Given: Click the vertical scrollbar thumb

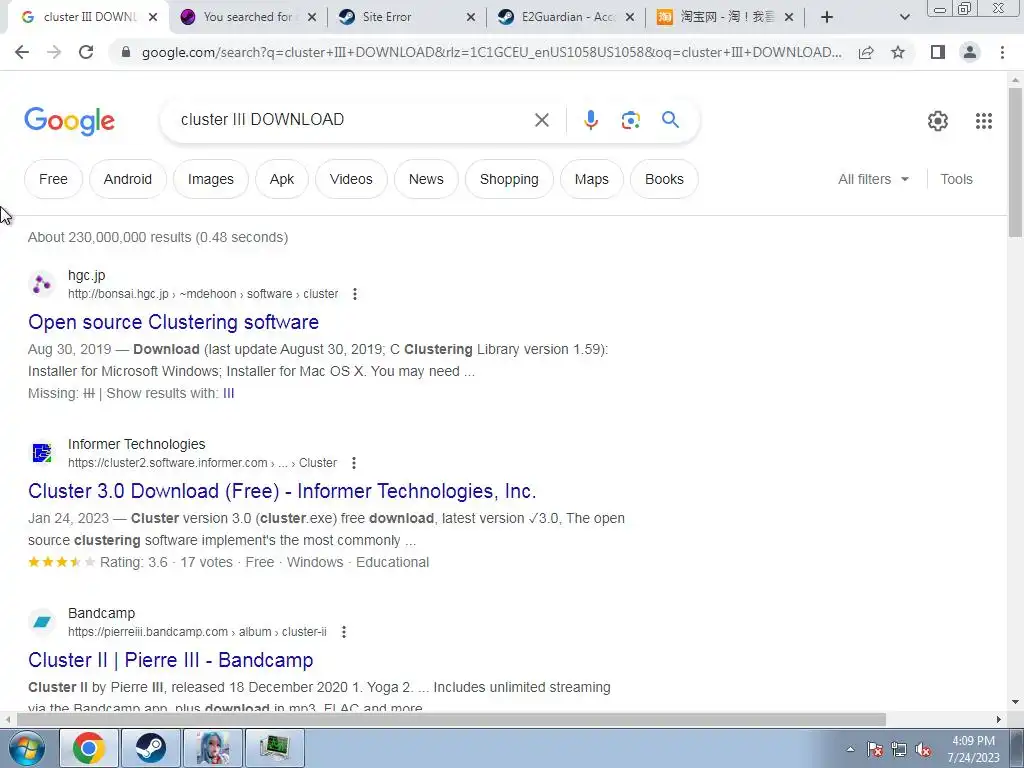Looking at the screenshot, I should [1016, 162].
